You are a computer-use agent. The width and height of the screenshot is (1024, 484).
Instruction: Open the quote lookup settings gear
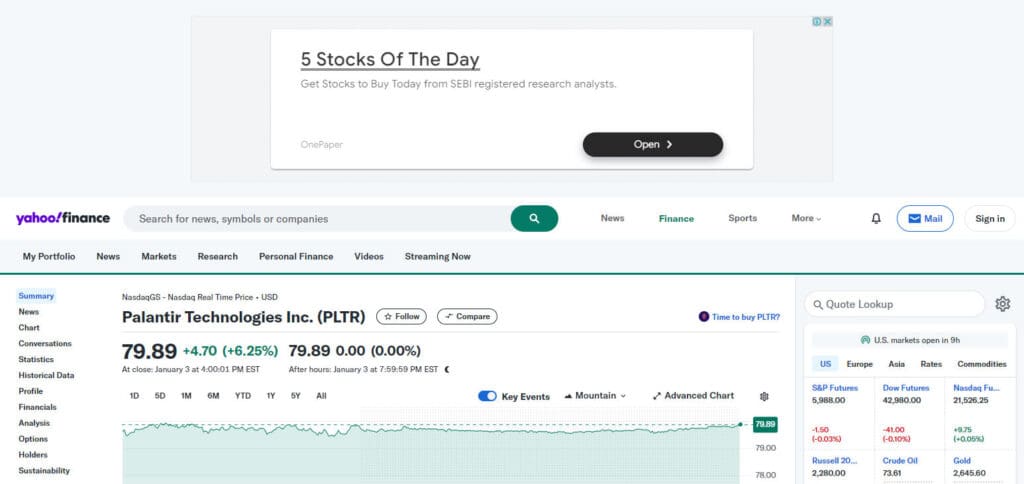click(1002, 304)
